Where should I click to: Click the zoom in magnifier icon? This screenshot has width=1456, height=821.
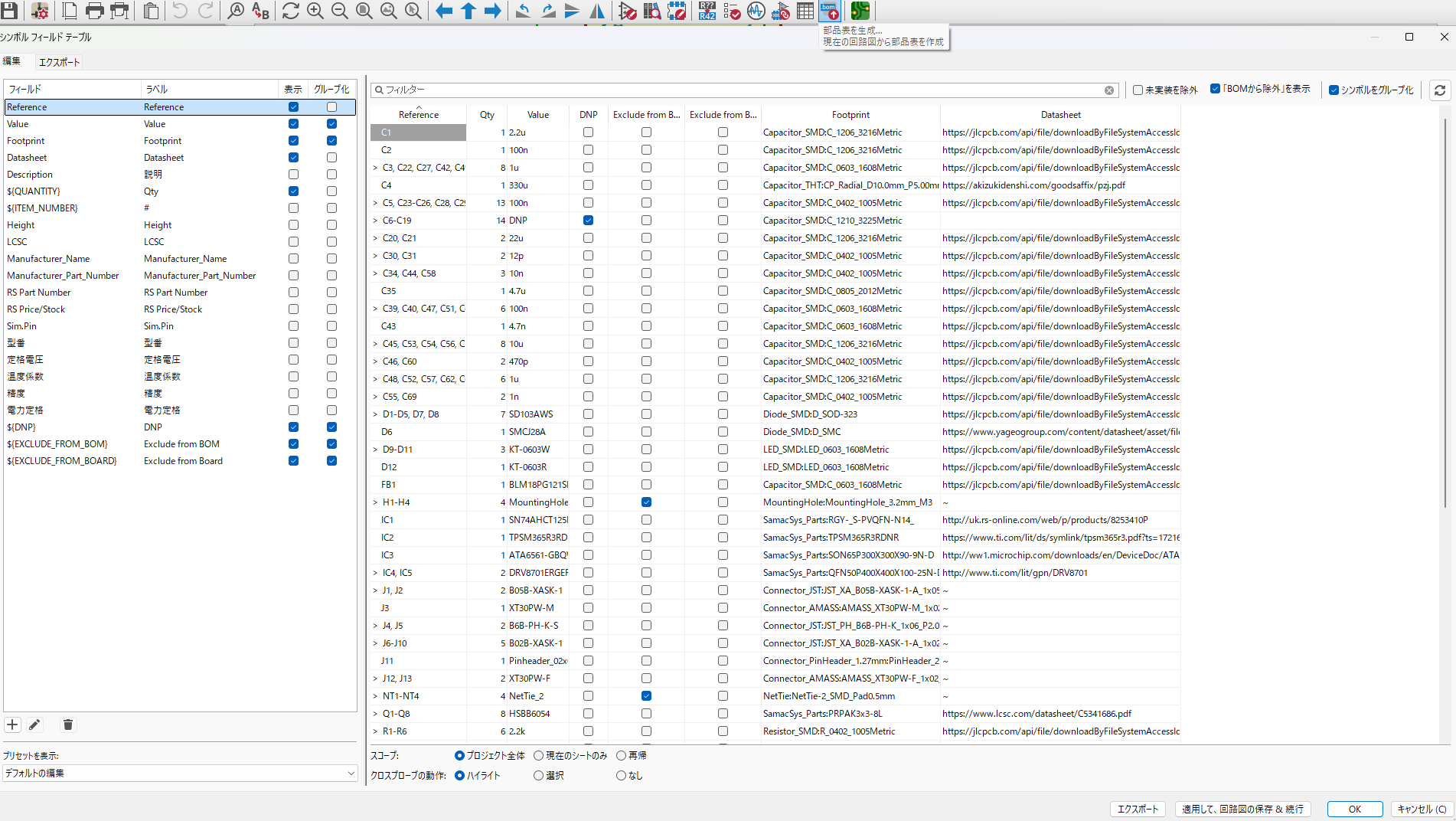pyautogui.click(x=315, y=11)
